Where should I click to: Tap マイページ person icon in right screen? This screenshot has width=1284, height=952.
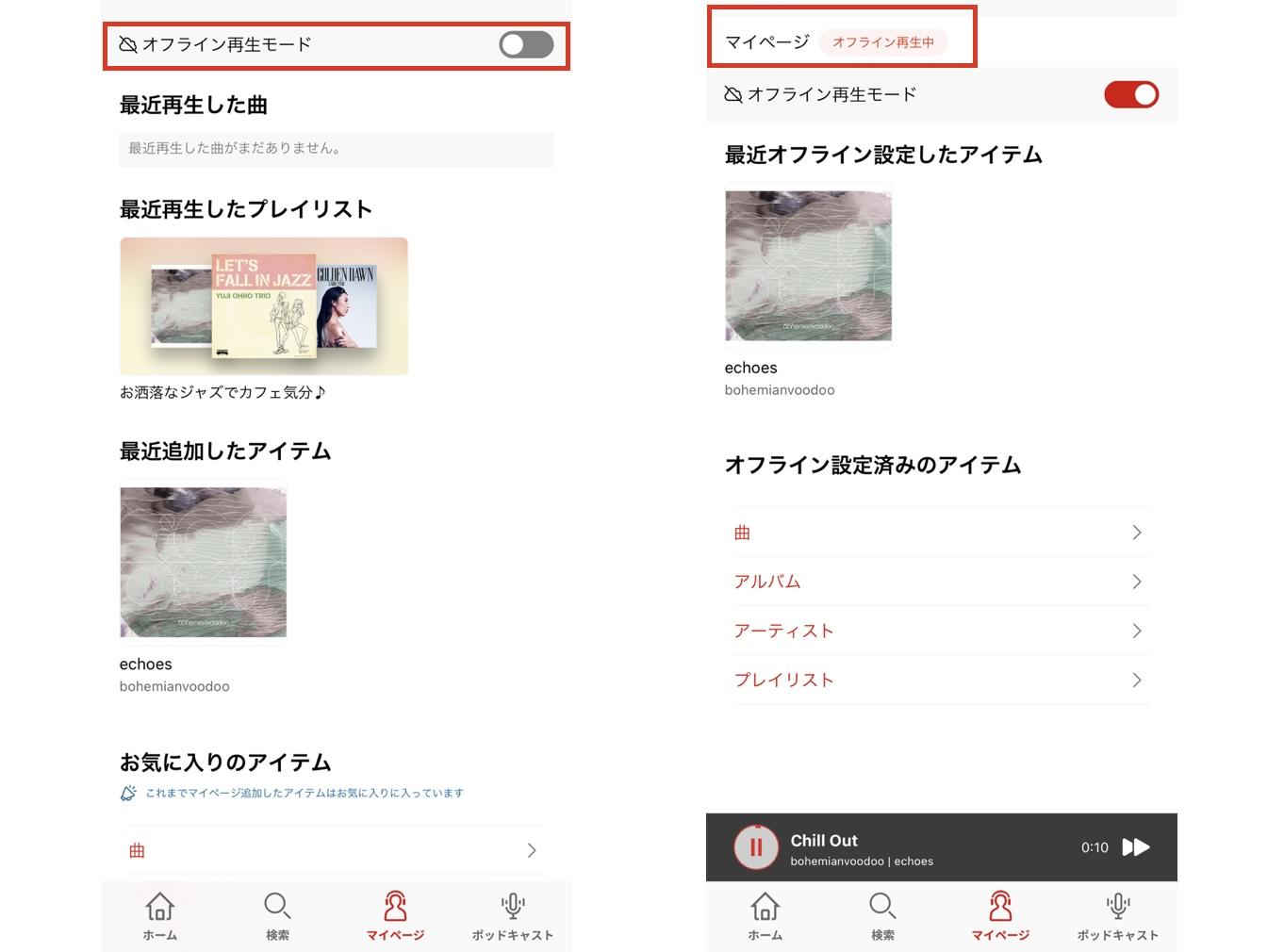pos(1000,906)
